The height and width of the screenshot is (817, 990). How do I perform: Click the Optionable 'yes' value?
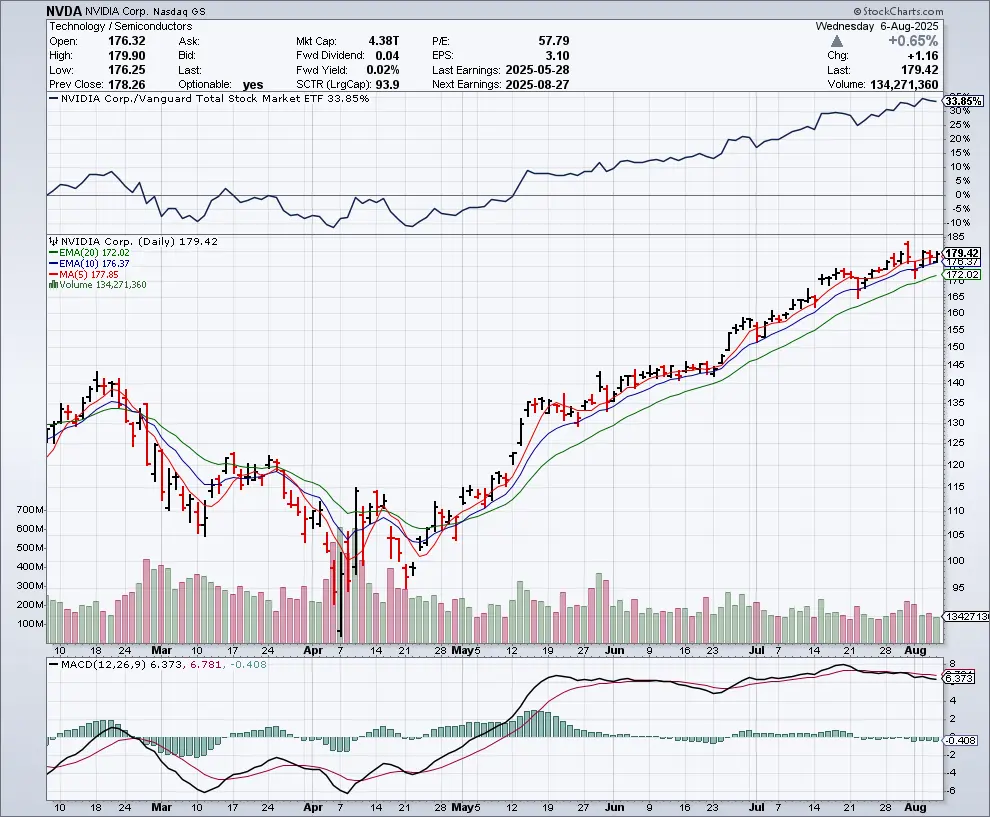click(x=253, y=85)
